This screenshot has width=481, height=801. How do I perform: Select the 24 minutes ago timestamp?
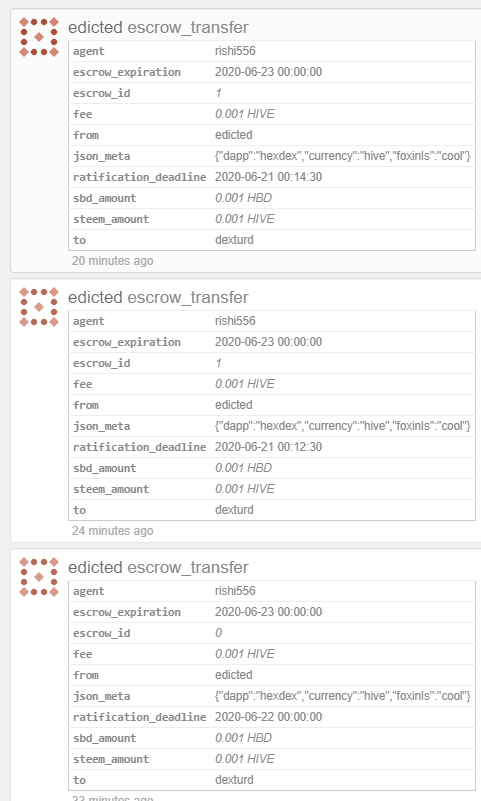click(x=112, y=531)
